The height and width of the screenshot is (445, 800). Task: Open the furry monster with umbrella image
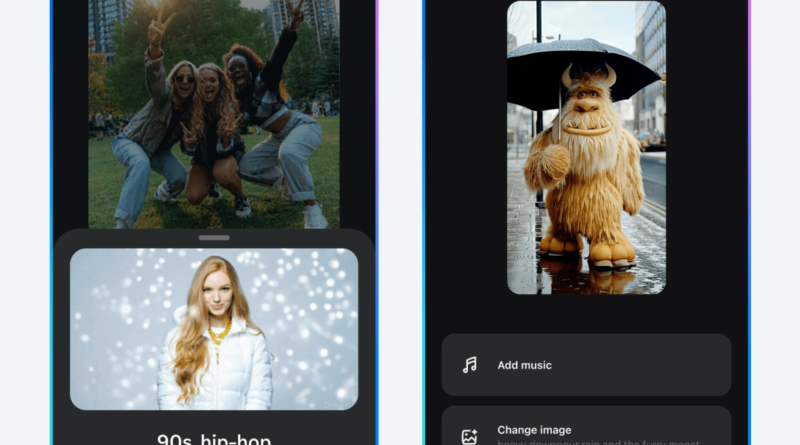tap(586, 147)
